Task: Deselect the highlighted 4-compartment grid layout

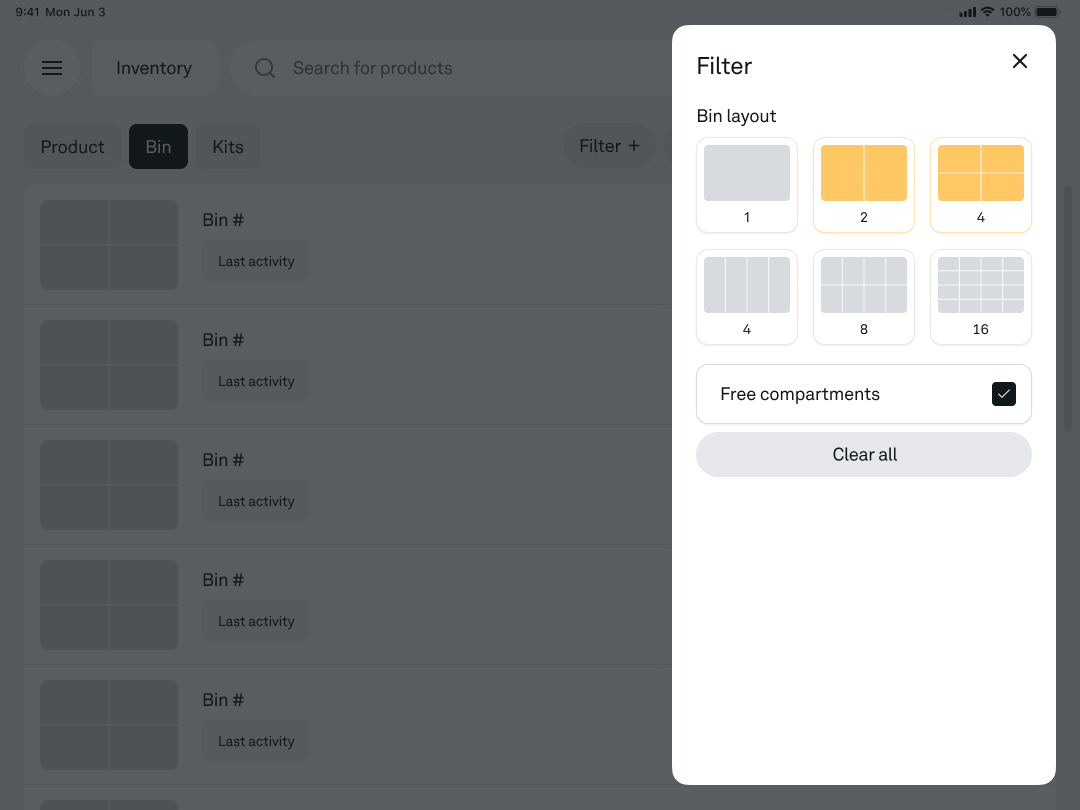Action: pos(981,185)
